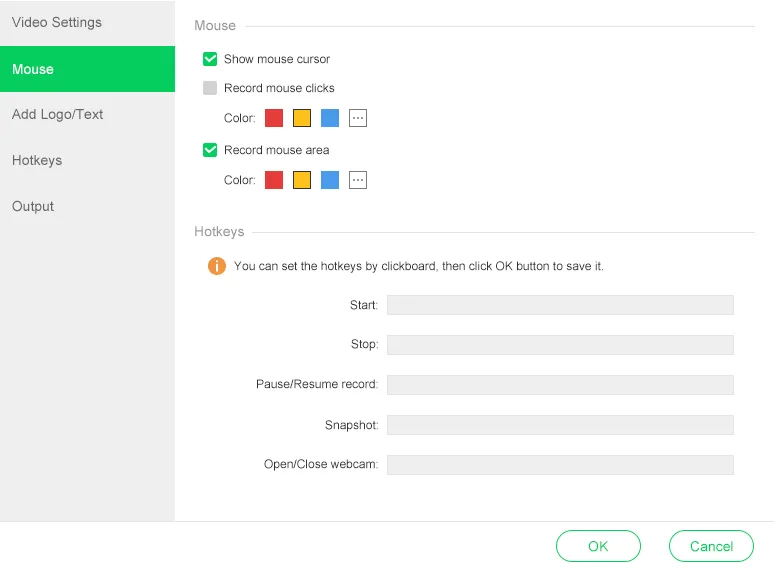774x572 pixels.
Task: Focus the Snapshot hotkey field
Action: 560,425
